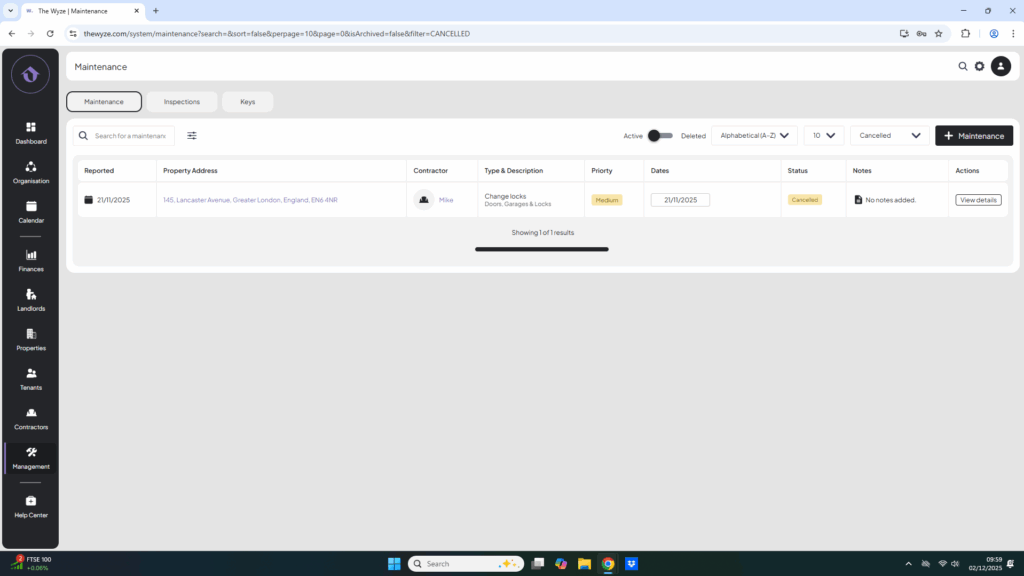Click the horizontal scrollbar under the table
The image size is (1024, 576).
[541, 249]
